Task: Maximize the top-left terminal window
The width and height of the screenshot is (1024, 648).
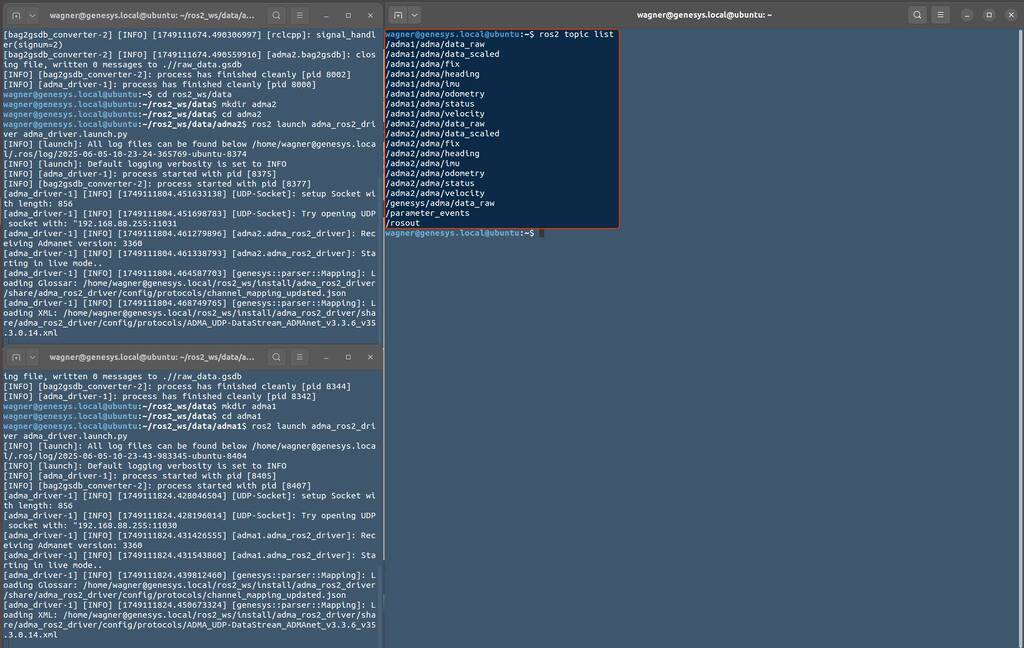Action: click(x=348, y=15)
